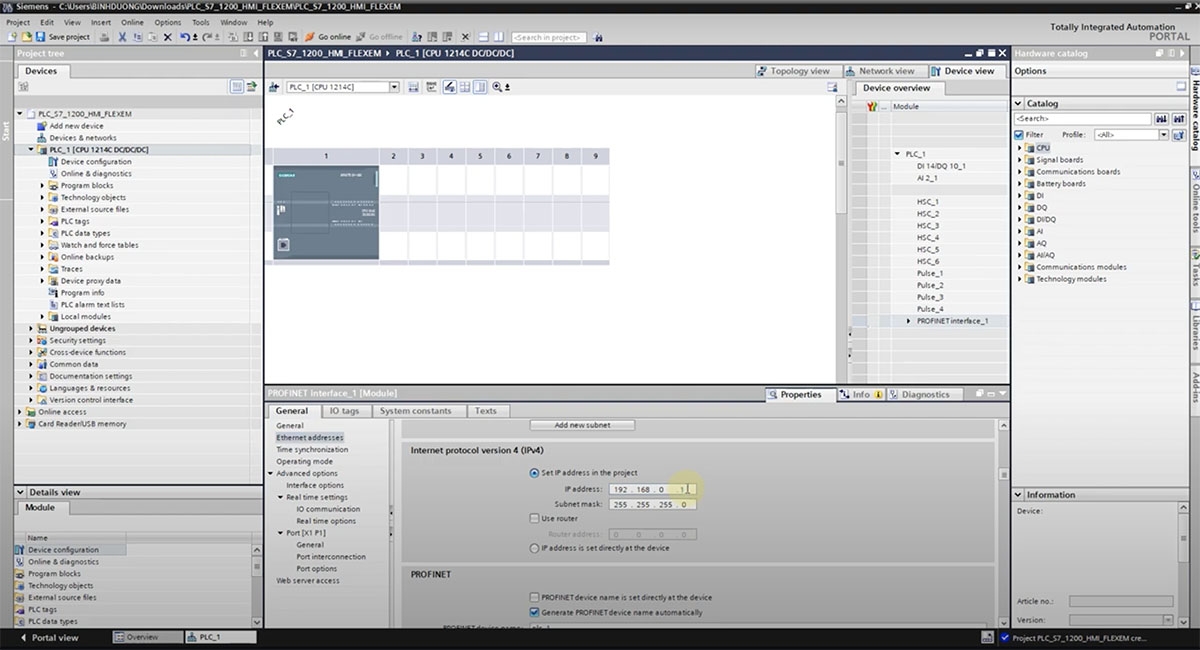The image size is (1200, 650).
Task: Click the hardware catalog Search field
Action: tap(1083, 118)
